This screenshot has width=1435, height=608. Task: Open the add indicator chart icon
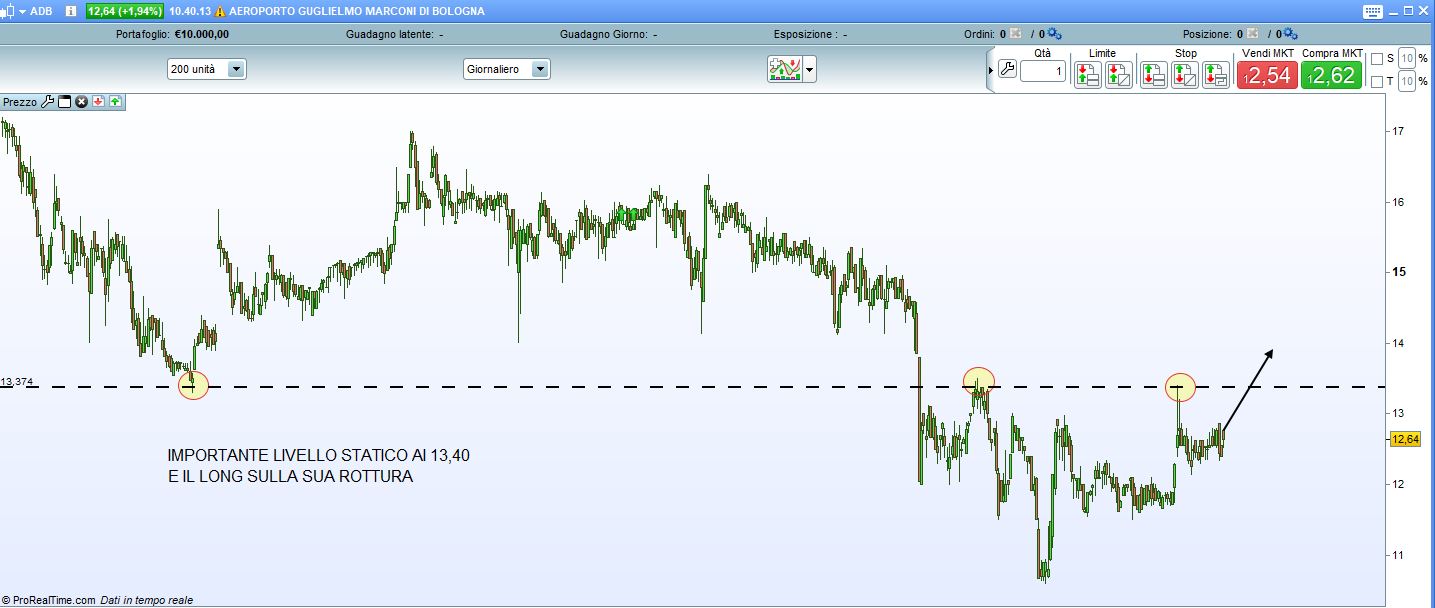coord(784,69)
